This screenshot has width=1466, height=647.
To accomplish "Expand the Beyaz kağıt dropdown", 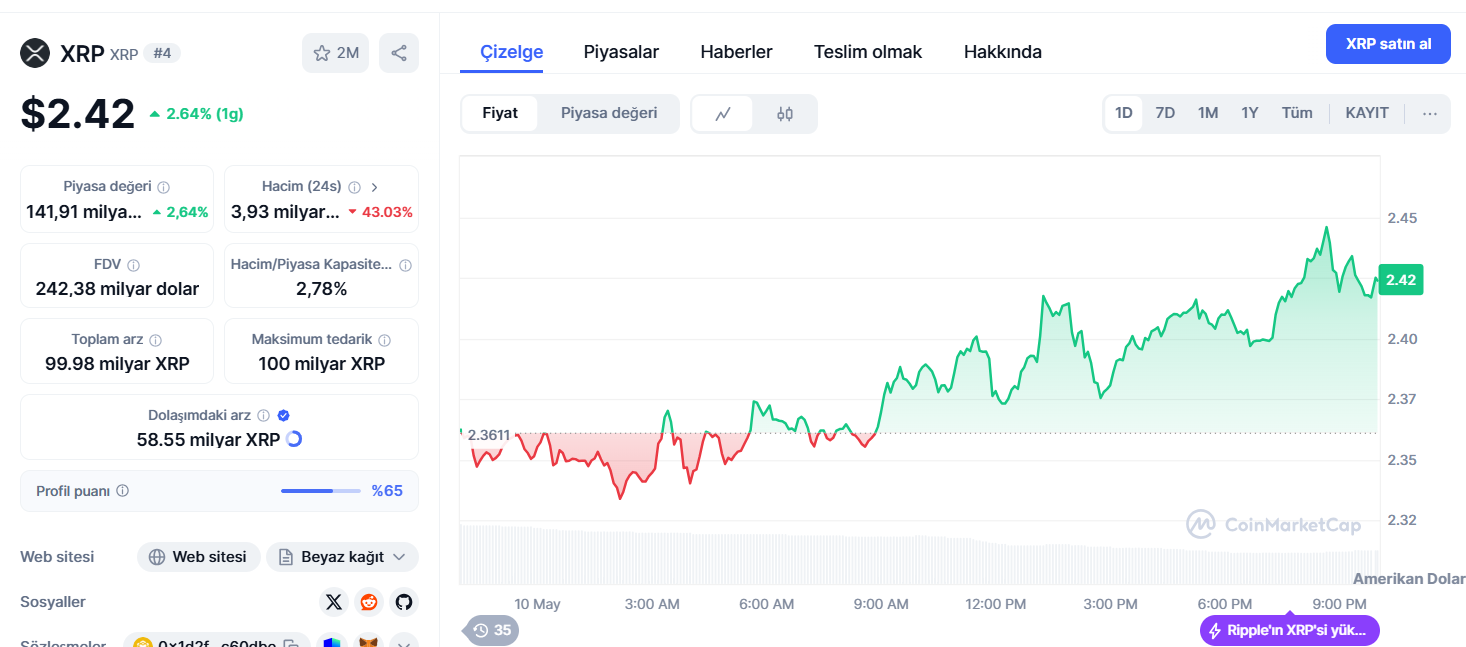I will pyautogui.click(x=342, y=557).
